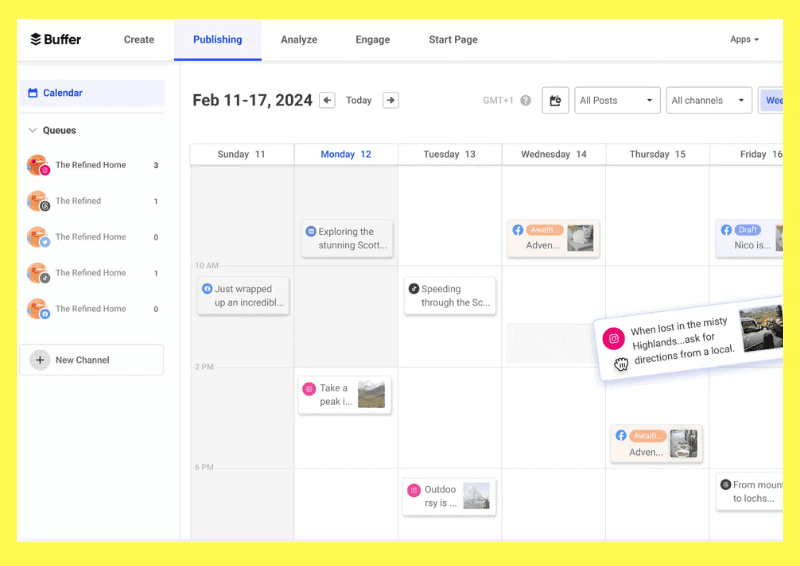
Task: Open Wednesday's 'Adven...' awaiting post thumbnail
Action: coord(581,238)
